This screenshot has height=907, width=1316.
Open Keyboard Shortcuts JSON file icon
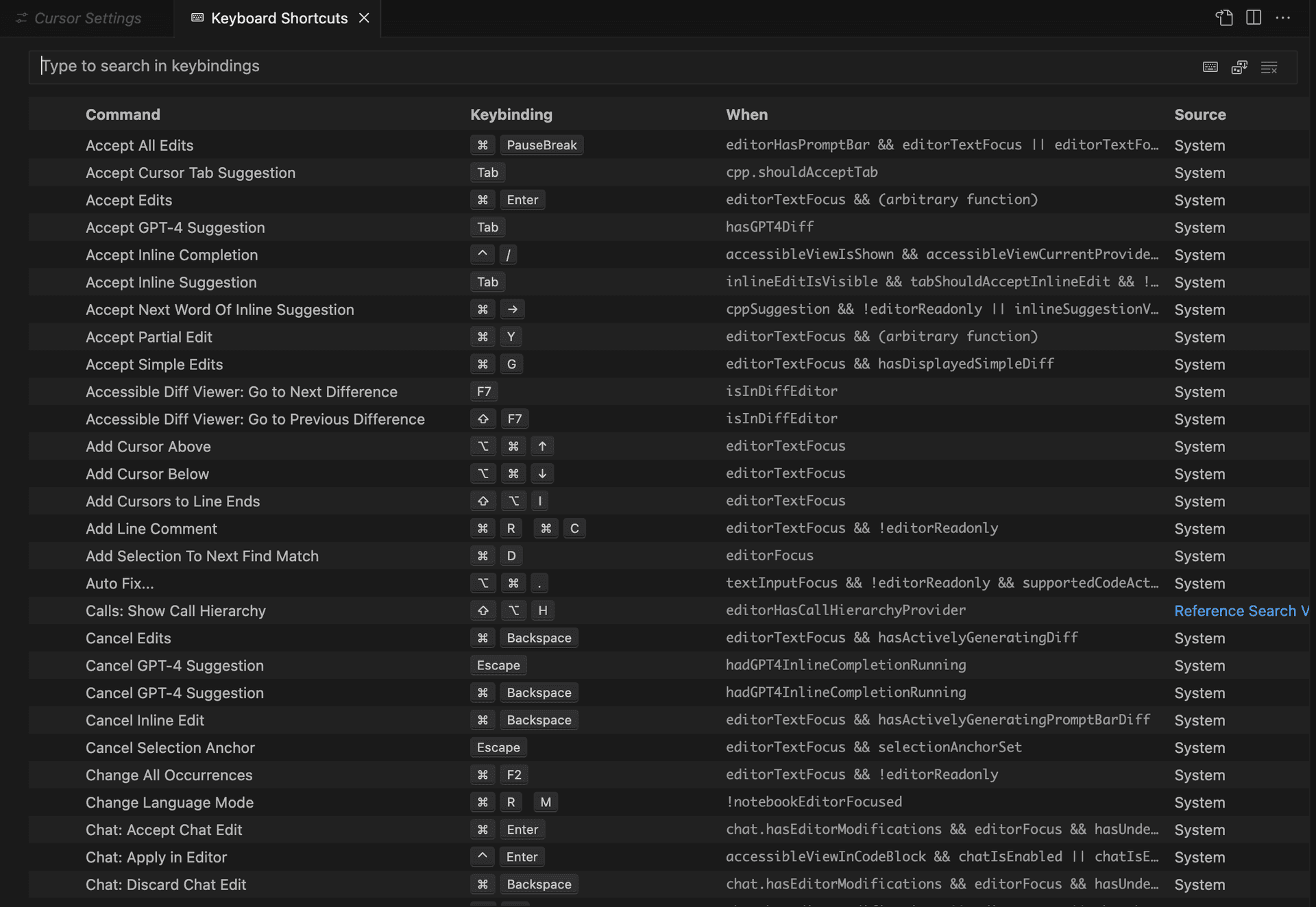(x=1224, y=18)
